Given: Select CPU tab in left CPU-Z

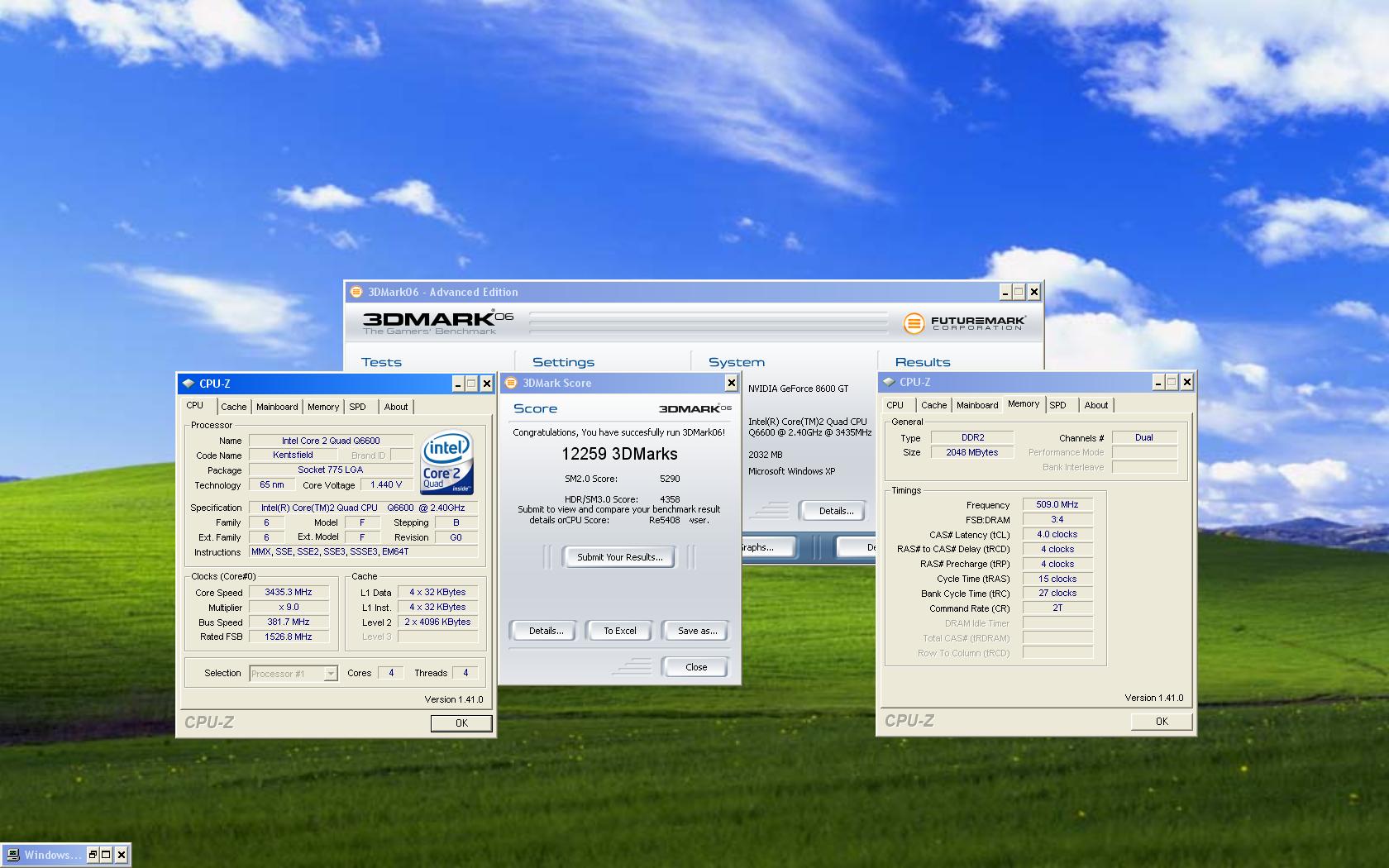Looking at the screenshot, I should (x=195, y=405).
